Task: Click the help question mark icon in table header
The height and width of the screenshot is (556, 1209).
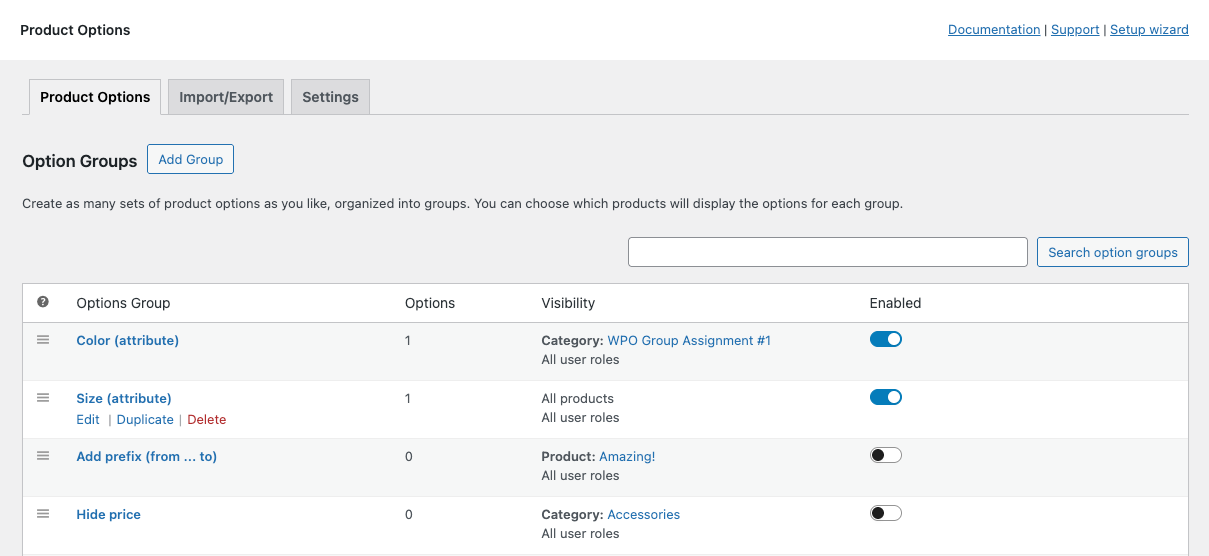Action: 43,302
